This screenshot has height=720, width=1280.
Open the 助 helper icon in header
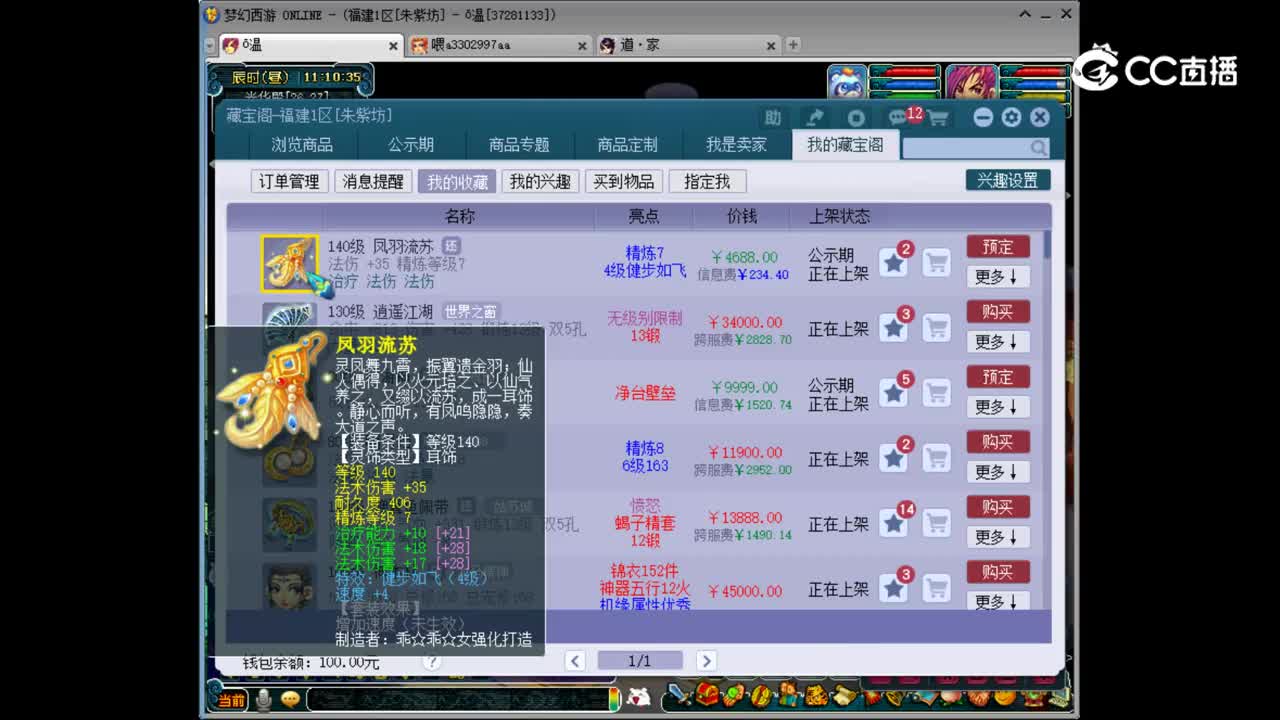click(773, 117)
